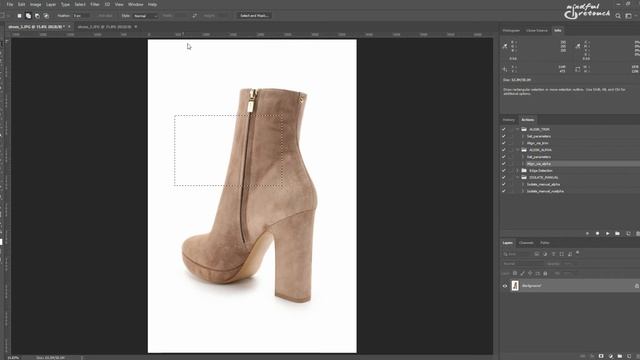Choose the Intersect with selection icon

click(46, 16)
